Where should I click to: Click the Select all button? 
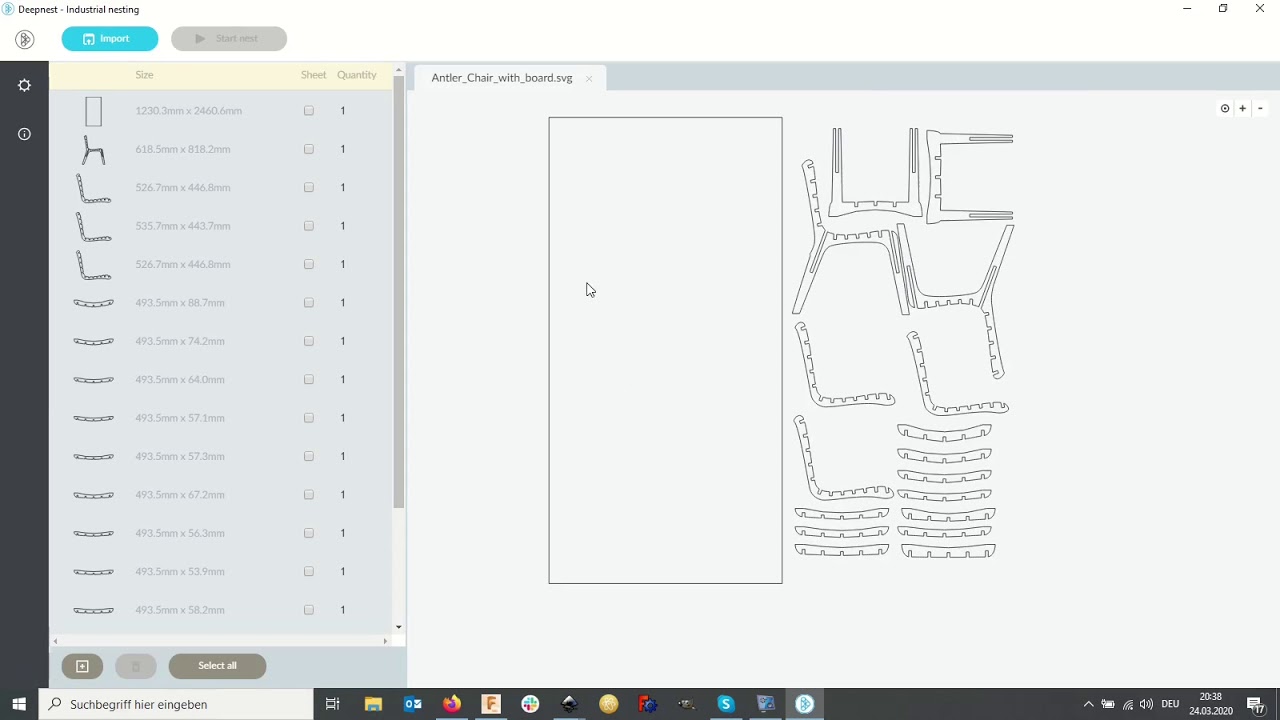coord(217,666)
